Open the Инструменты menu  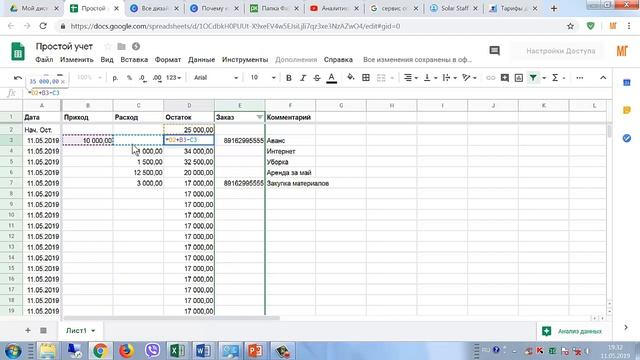(245, 60)
